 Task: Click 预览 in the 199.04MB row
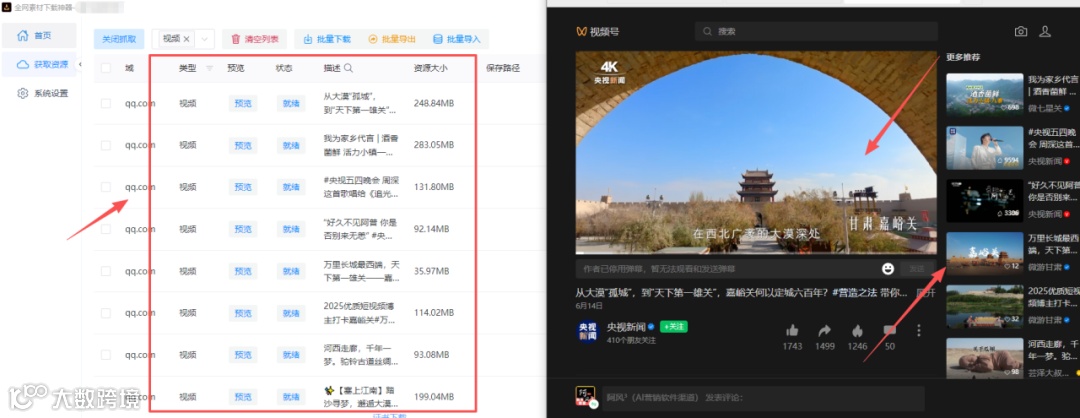[243, 397]
